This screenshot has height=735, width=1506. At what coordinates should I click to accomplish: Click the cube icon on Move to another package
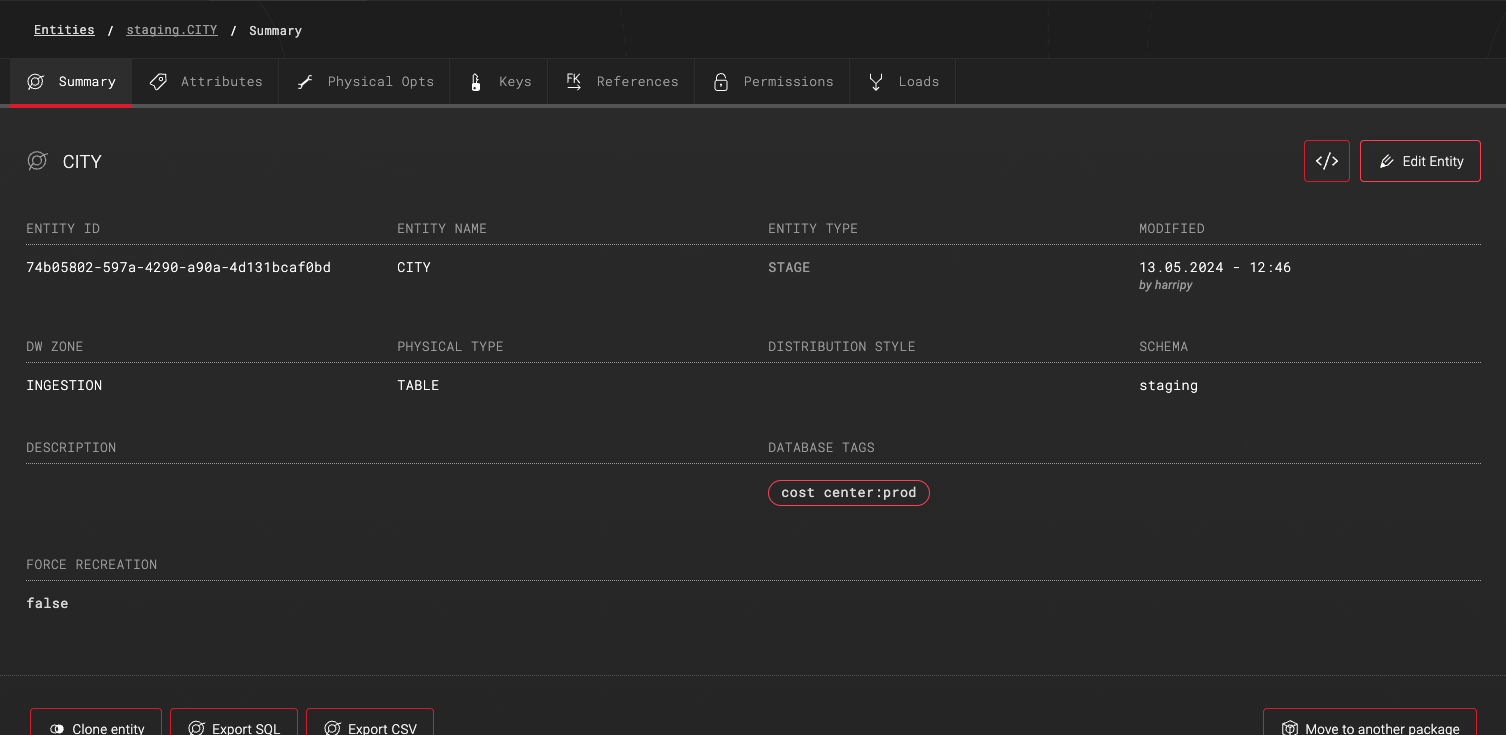pyautogui.click(x=1290, y=727)
